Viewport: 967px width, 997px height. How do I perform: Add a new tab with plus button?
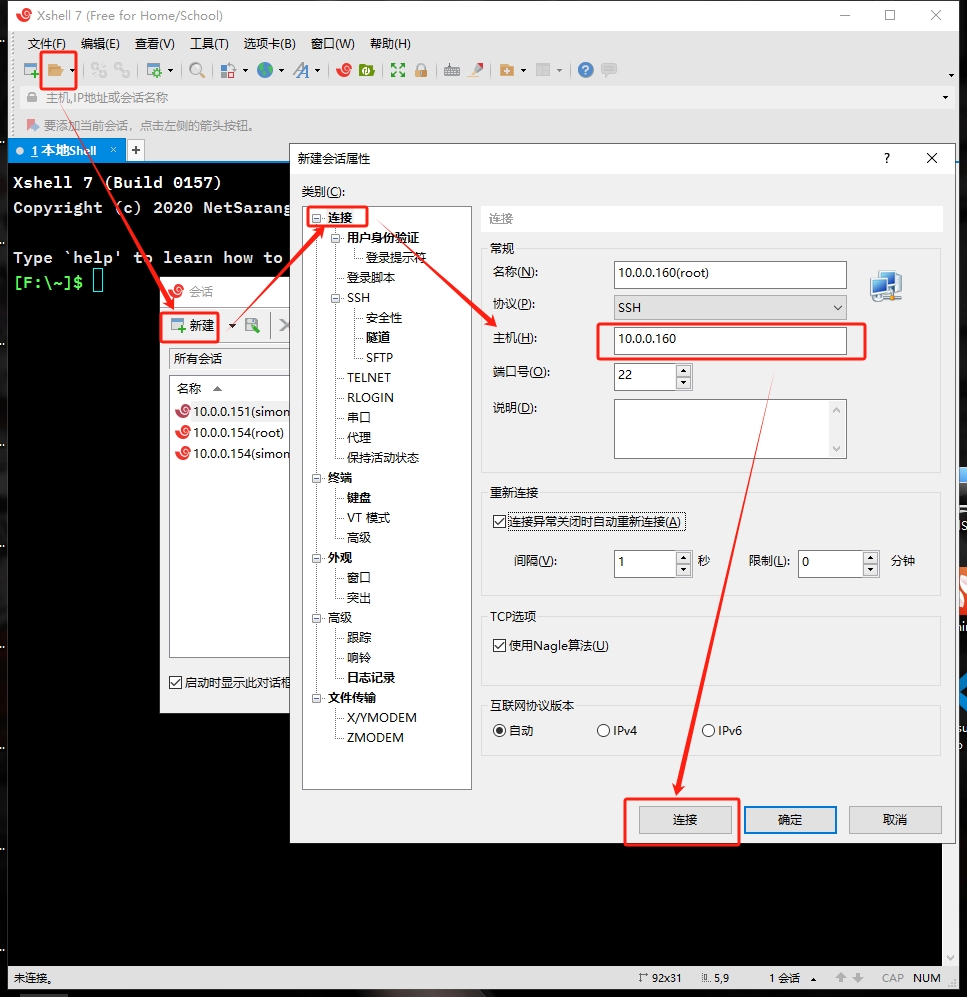tap(135, 151)
